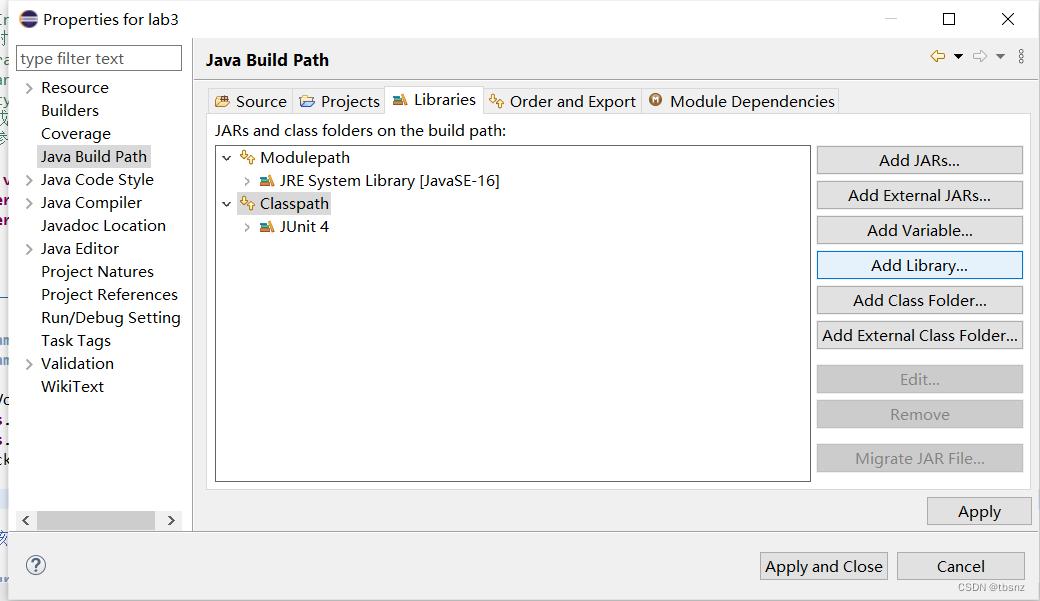
Task: Click the Classpath node icon
Action: pos(247,203)
